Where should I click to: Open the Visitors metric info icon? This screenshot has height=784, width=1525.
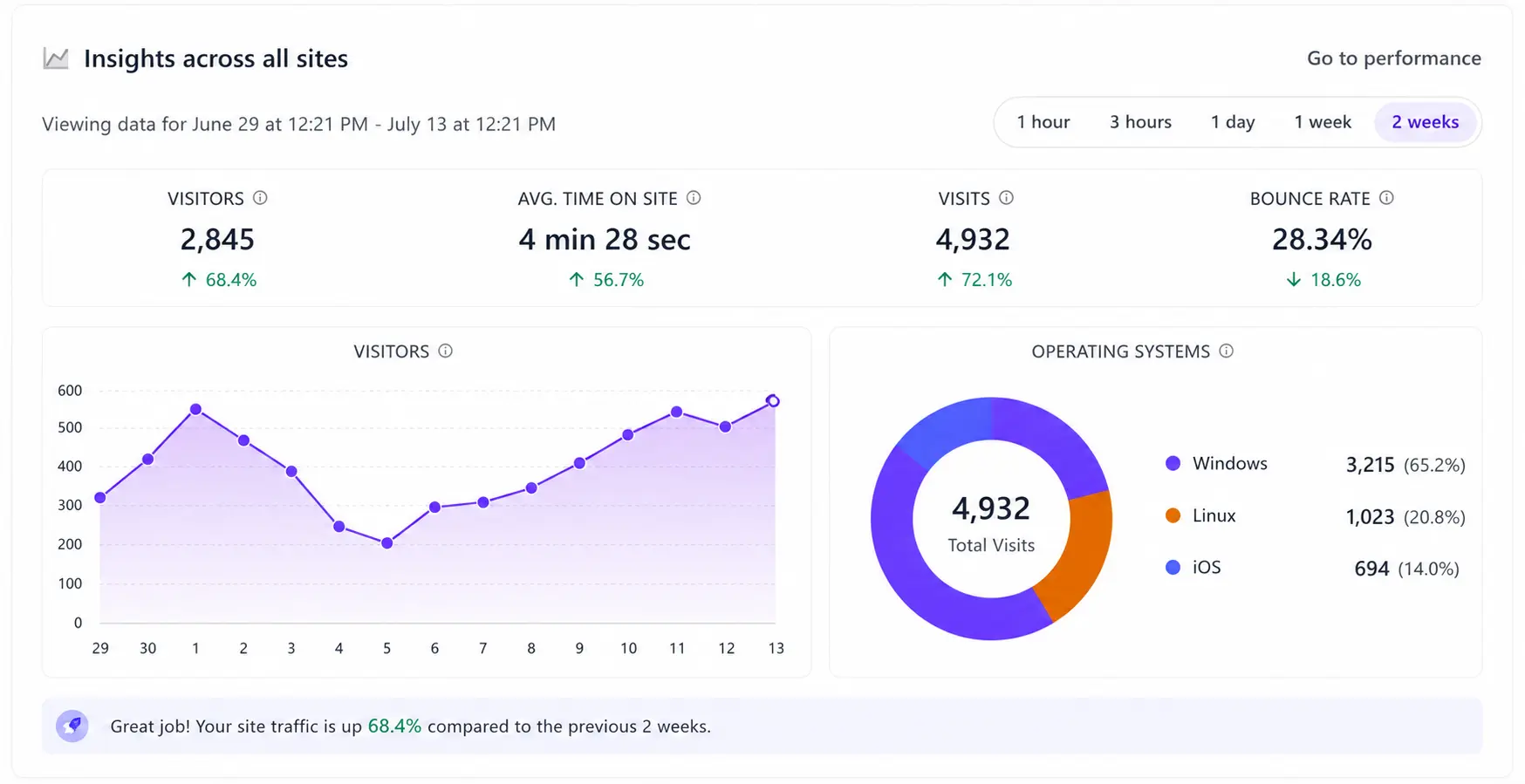click(x=260, y=198)
